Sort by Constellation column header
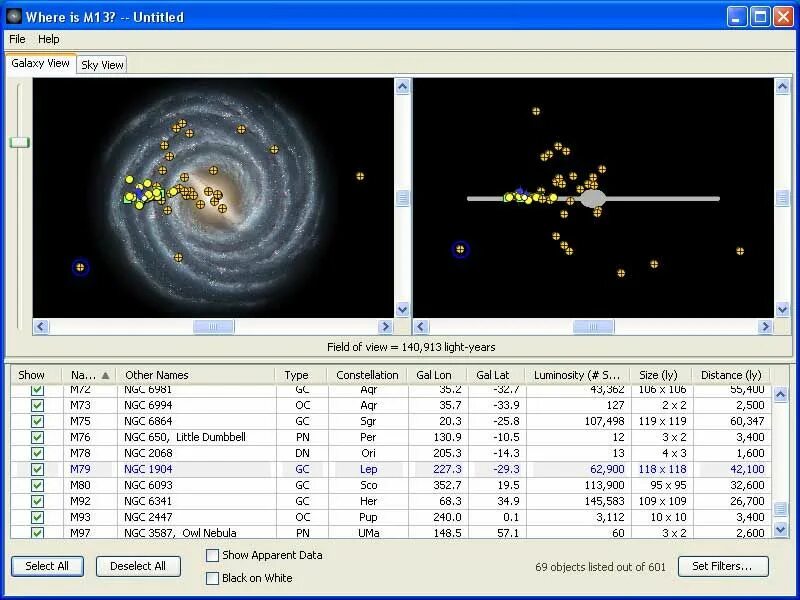Screen dimensions: 800x600 tap(367, 375)
